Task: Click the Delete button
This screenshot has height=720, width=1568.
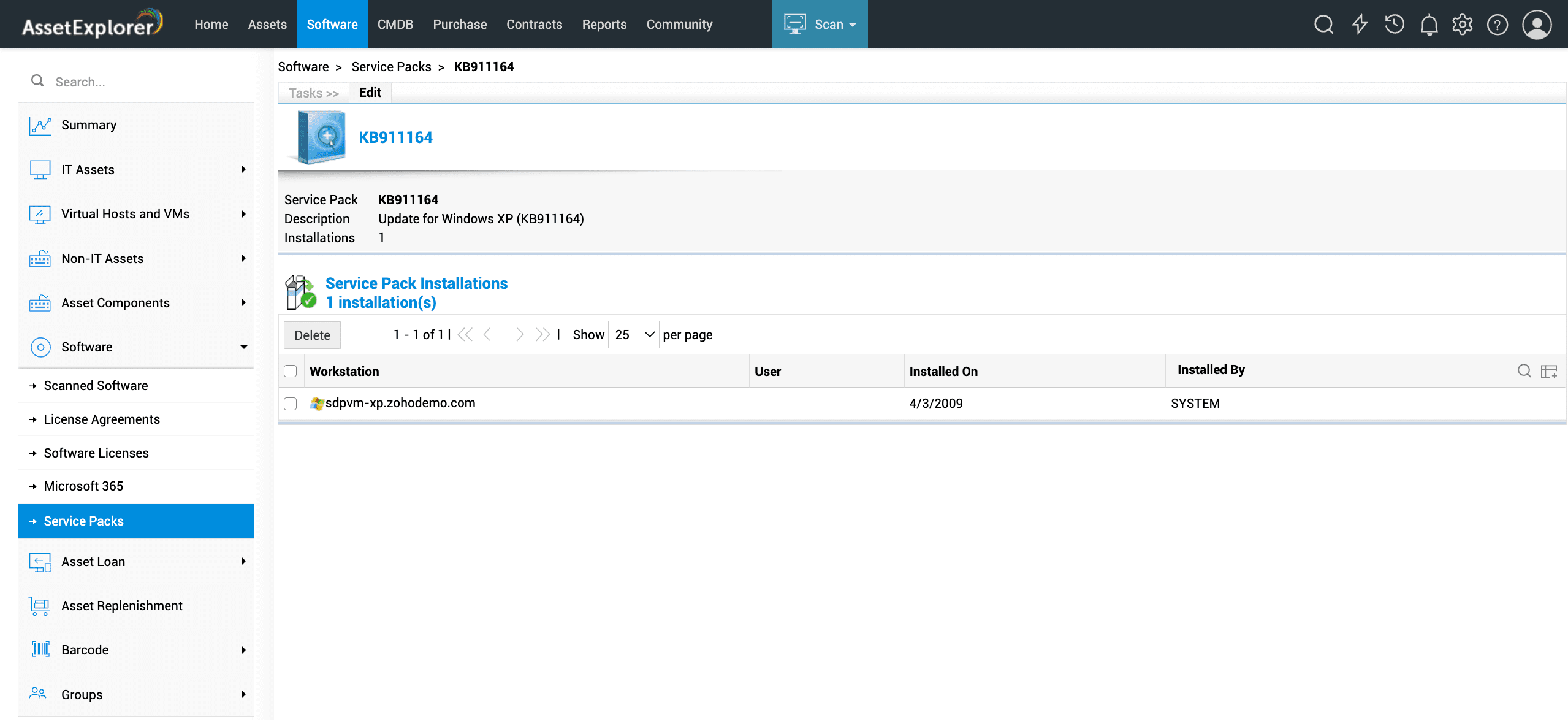Action: point(312,335)
